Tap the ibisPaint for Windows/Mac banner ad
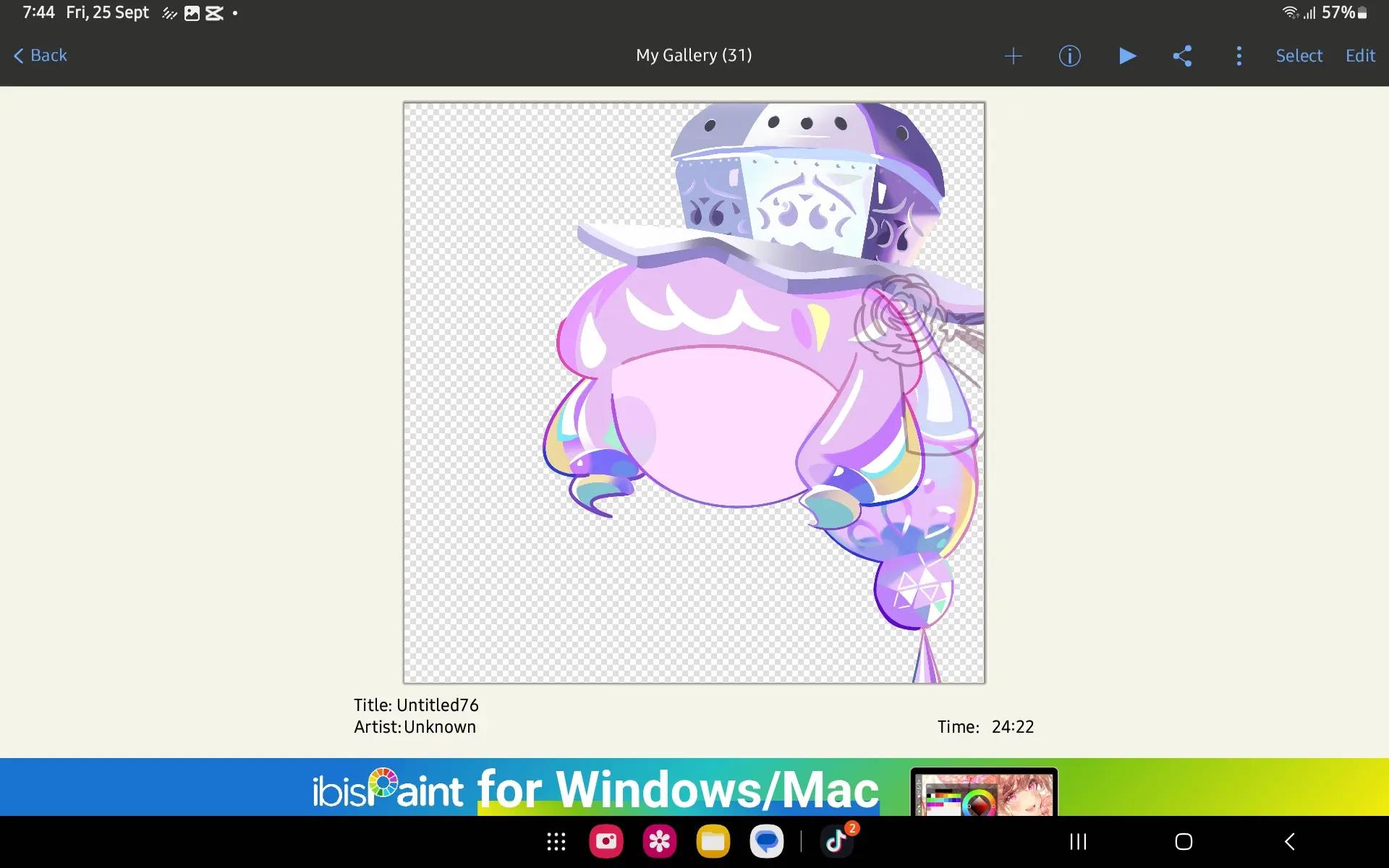This screenshot has height=868, width=1389. (x=694, y=787)
